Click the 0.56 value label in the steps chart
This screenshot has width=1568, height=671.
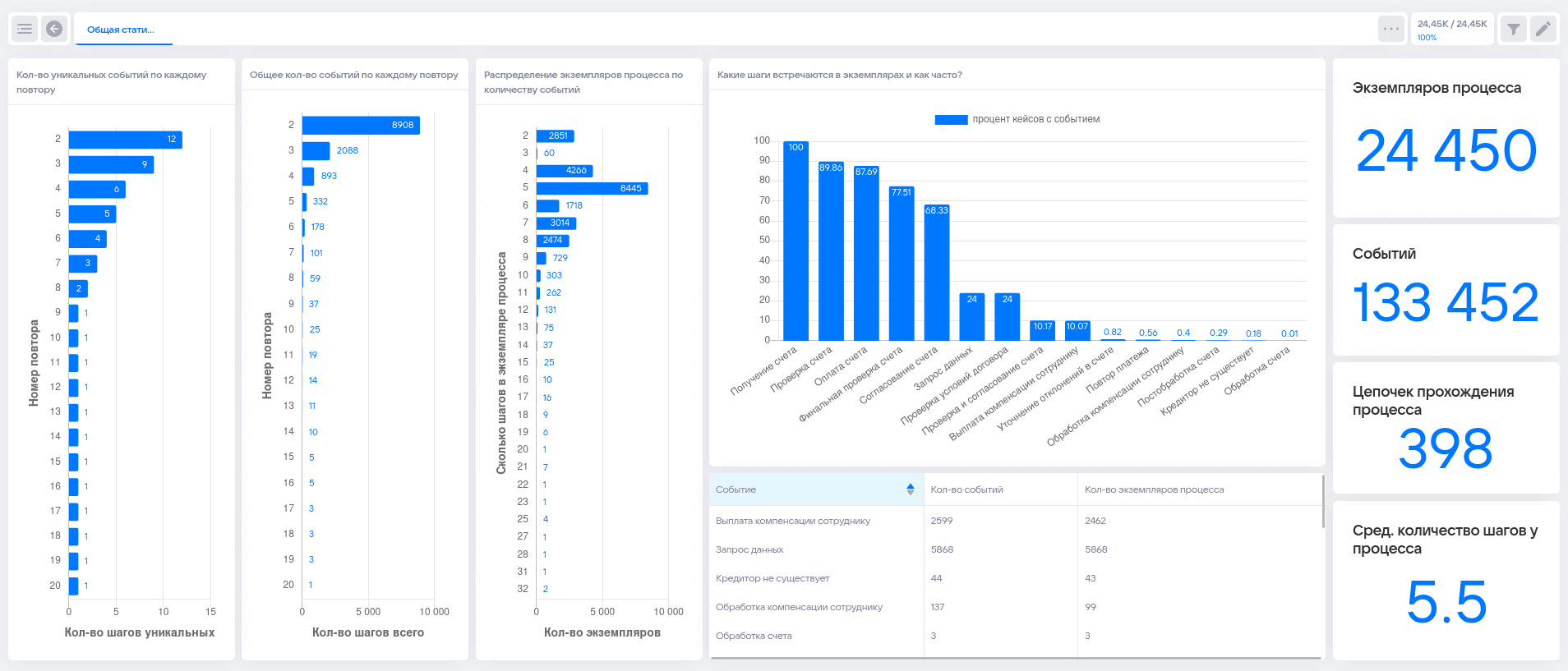1148,333
